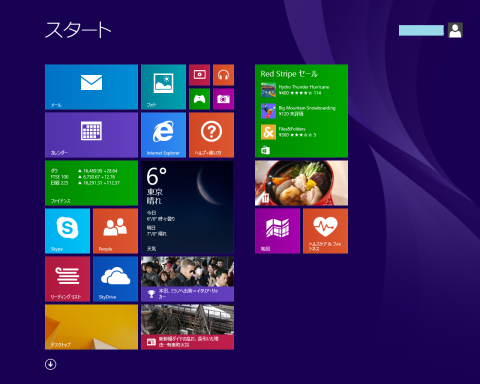Open the Sports news tile with trophy
The height and width of the screenshot is (384, 480).
187,279
